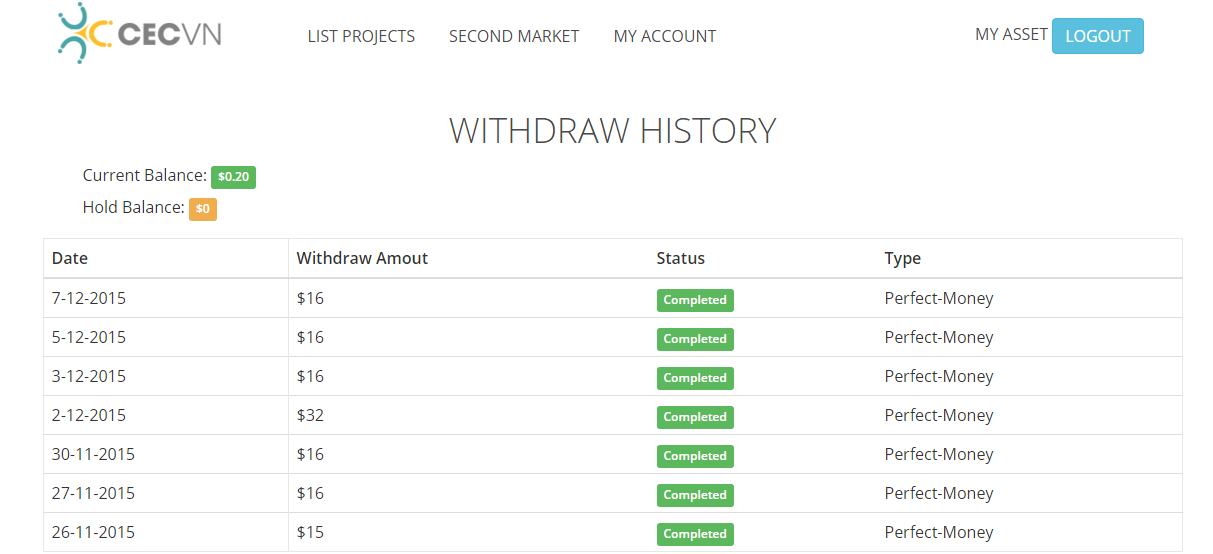Click the Withdraw Amout column header
The image size is (1213, 554).
click(x=362, y=258)
